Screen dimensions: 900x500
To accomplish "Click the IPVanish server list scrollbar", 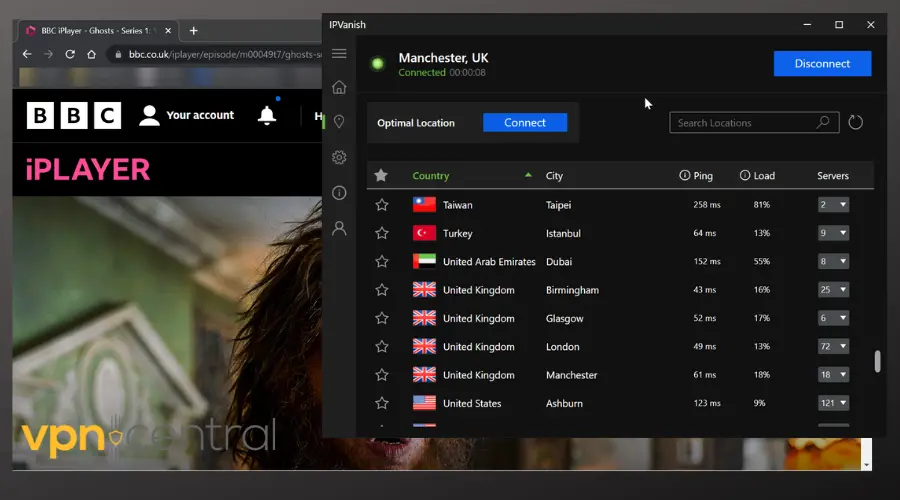I will [877, 362].
